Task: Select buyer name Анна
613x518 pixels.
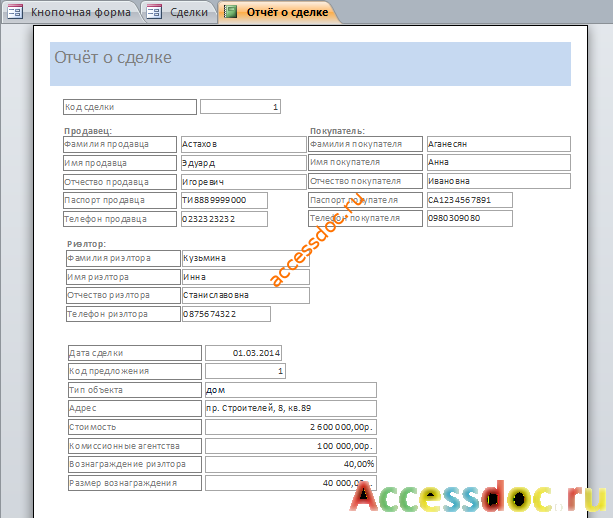Action: [499, 162]
